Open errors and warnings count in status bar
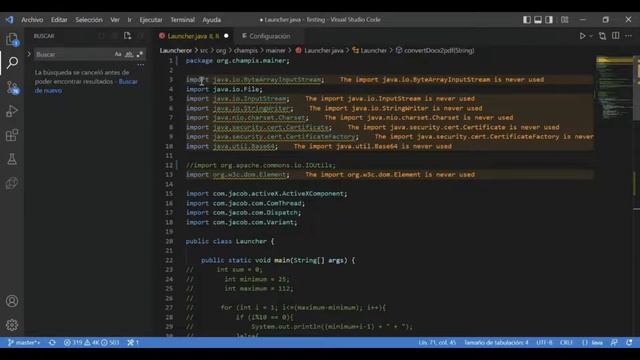This screenshot has width=640, height=360. click(91, 342)
